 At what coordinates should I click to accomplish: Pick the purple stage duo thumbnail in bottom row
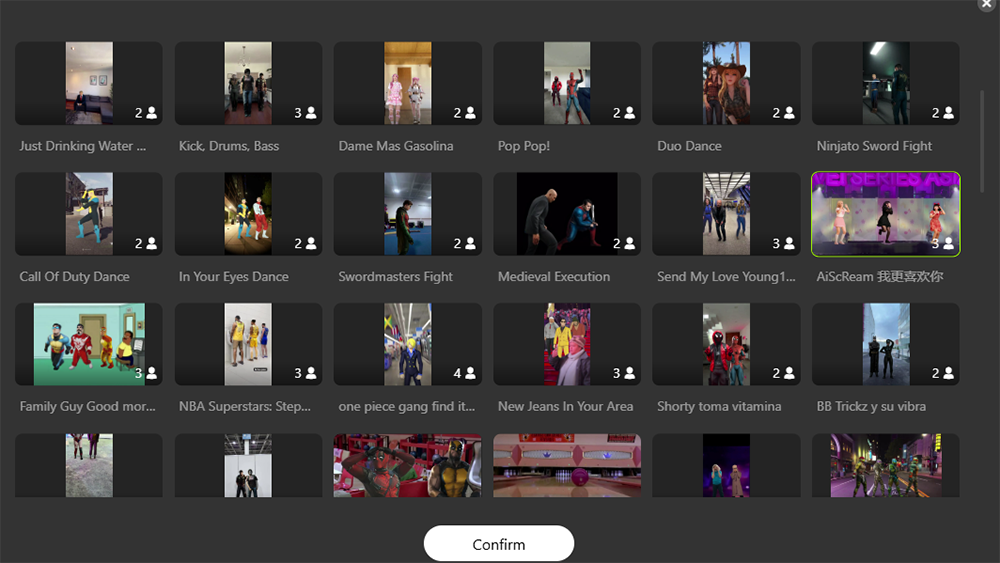click(726, 465)
